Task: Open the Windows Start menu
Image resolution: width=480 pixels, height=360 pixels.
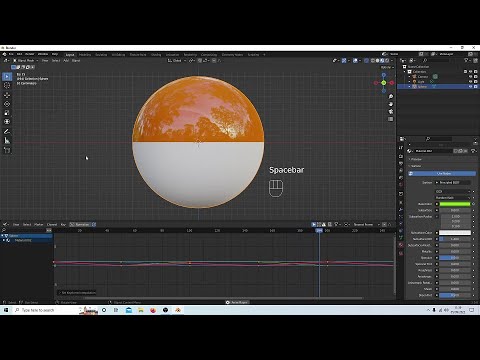Action: point(6,310)
